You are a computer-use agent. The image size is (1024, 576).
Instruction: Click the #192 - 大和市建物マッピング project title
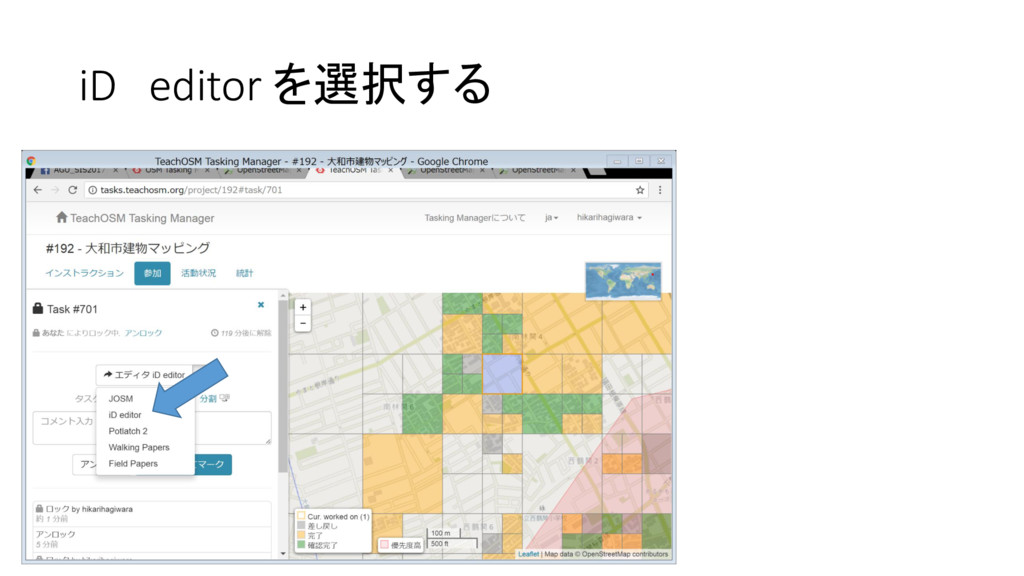[x=128, y=248]
